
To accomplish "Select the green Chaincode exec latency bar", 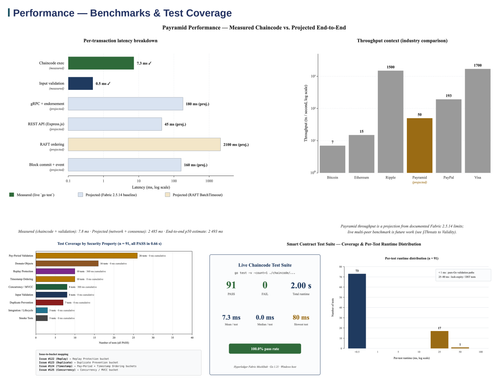I will pos(101,63).
